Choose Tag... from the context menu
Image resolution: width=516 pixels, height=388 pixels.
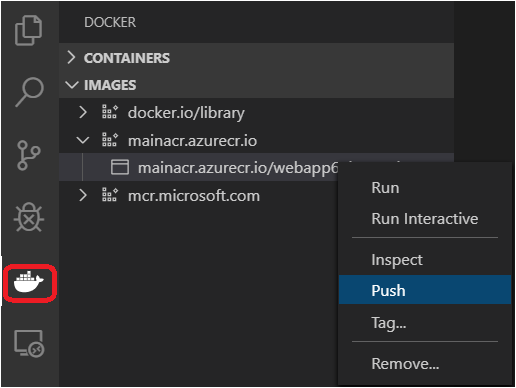[425, 322]
